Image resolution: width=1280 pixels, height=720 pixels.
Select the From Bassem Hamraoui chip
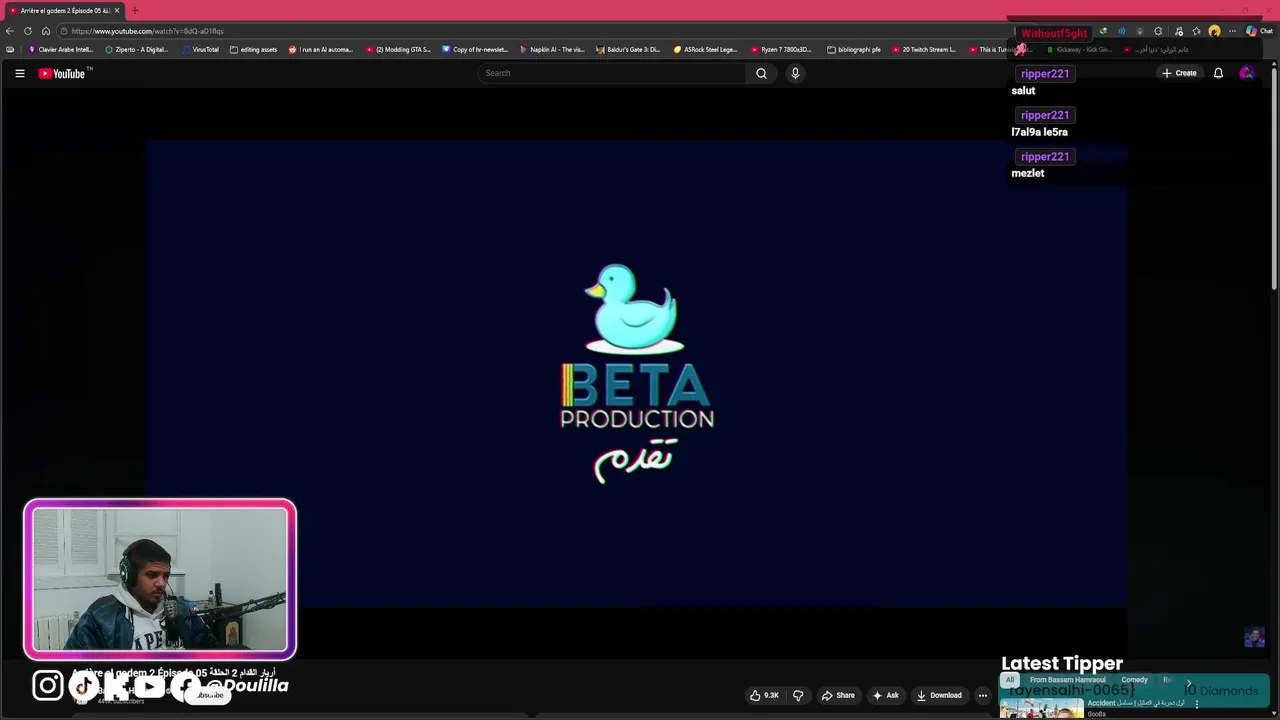coord(1068,680)
